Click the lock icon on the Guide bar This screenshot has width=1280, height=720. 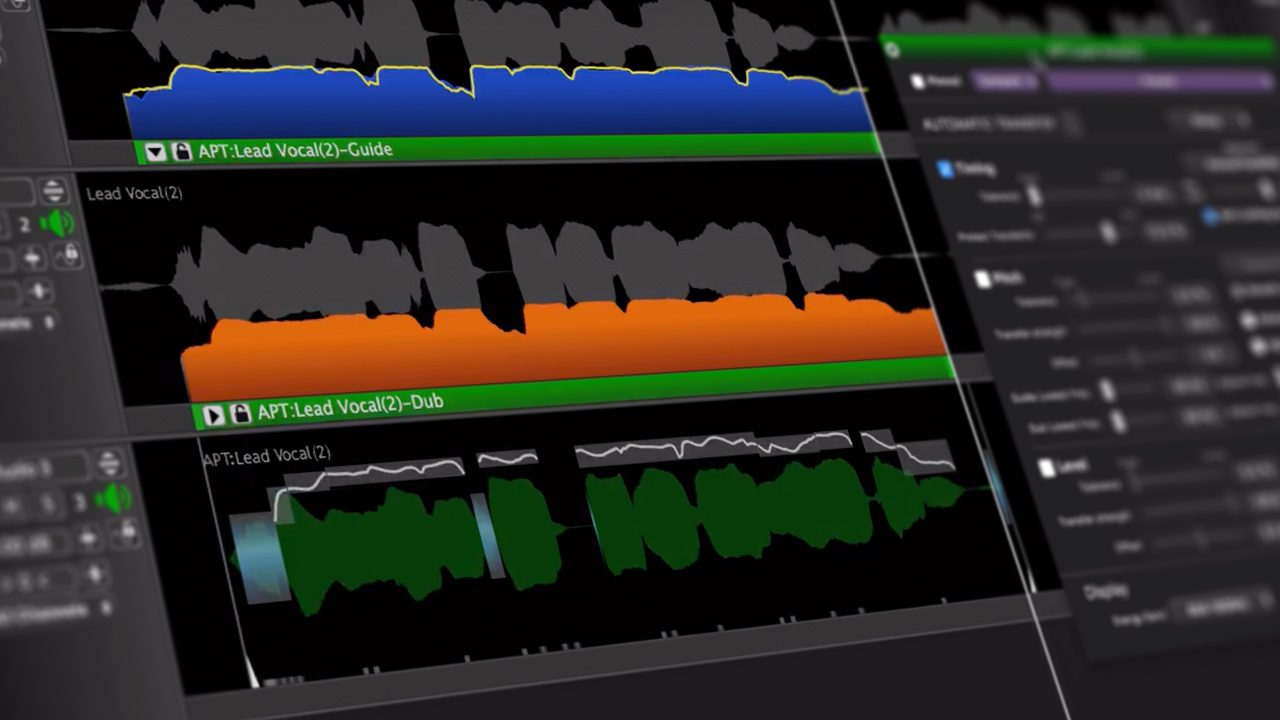point(181,151)
